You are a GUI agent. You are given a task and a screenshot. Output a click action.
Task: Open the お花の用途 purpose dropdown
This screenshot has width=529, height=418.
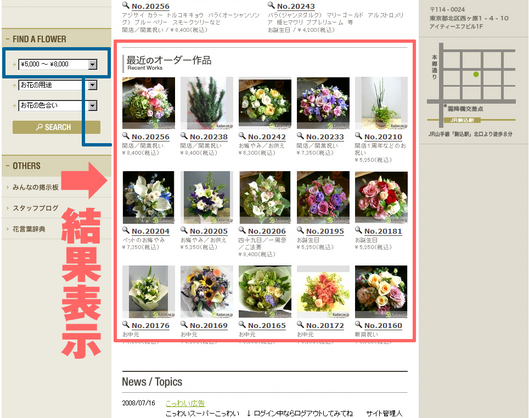coord(58,85)
